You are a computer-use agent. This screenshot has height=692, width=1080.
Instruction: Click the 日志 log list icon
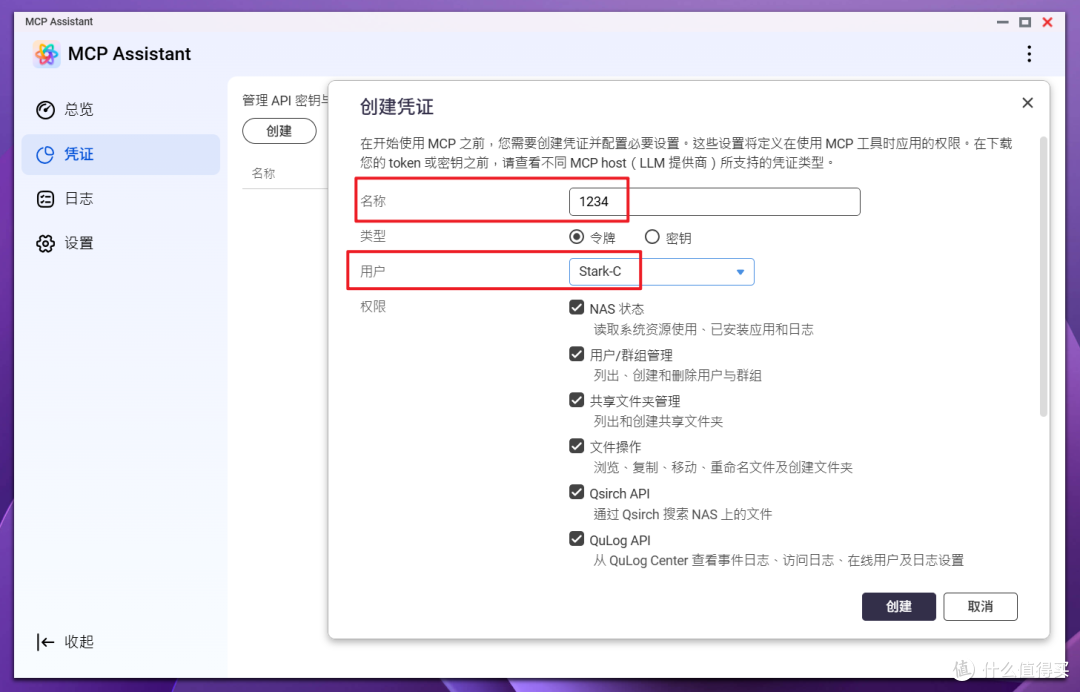pos(45,199)
